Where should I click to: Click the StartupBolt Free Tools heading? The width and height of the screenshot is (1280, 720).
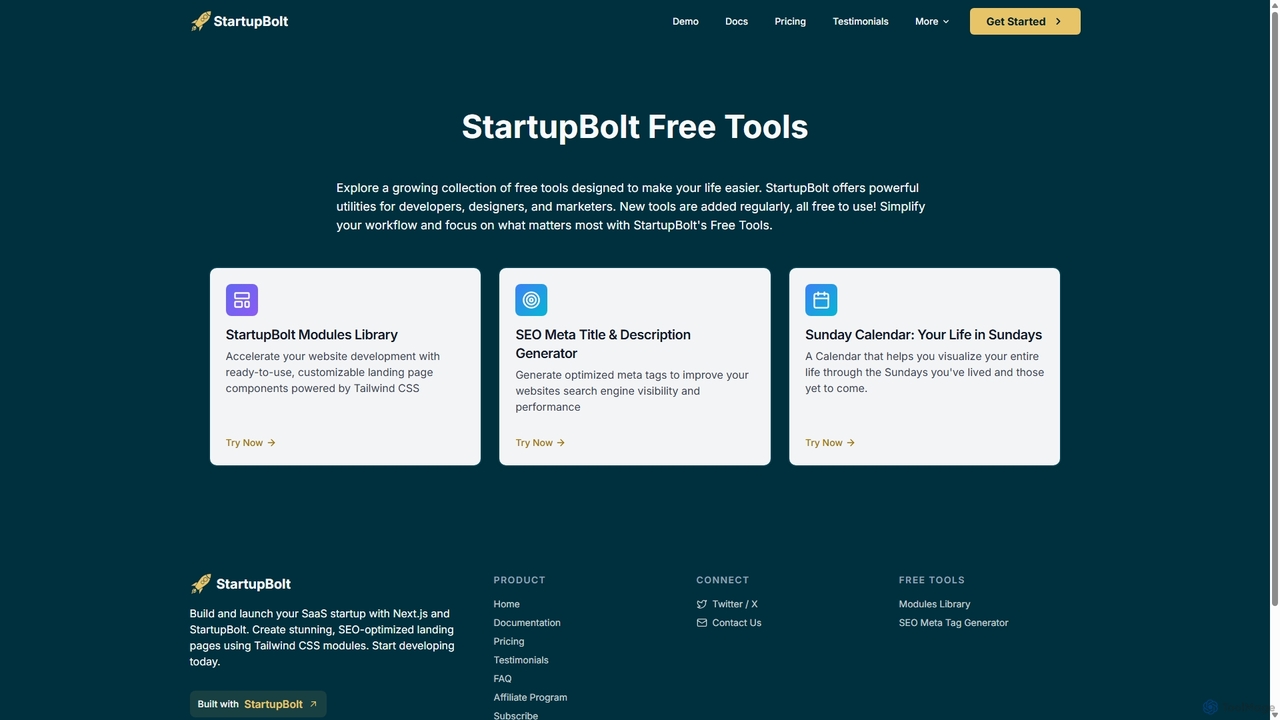click(x=635, y=127)
